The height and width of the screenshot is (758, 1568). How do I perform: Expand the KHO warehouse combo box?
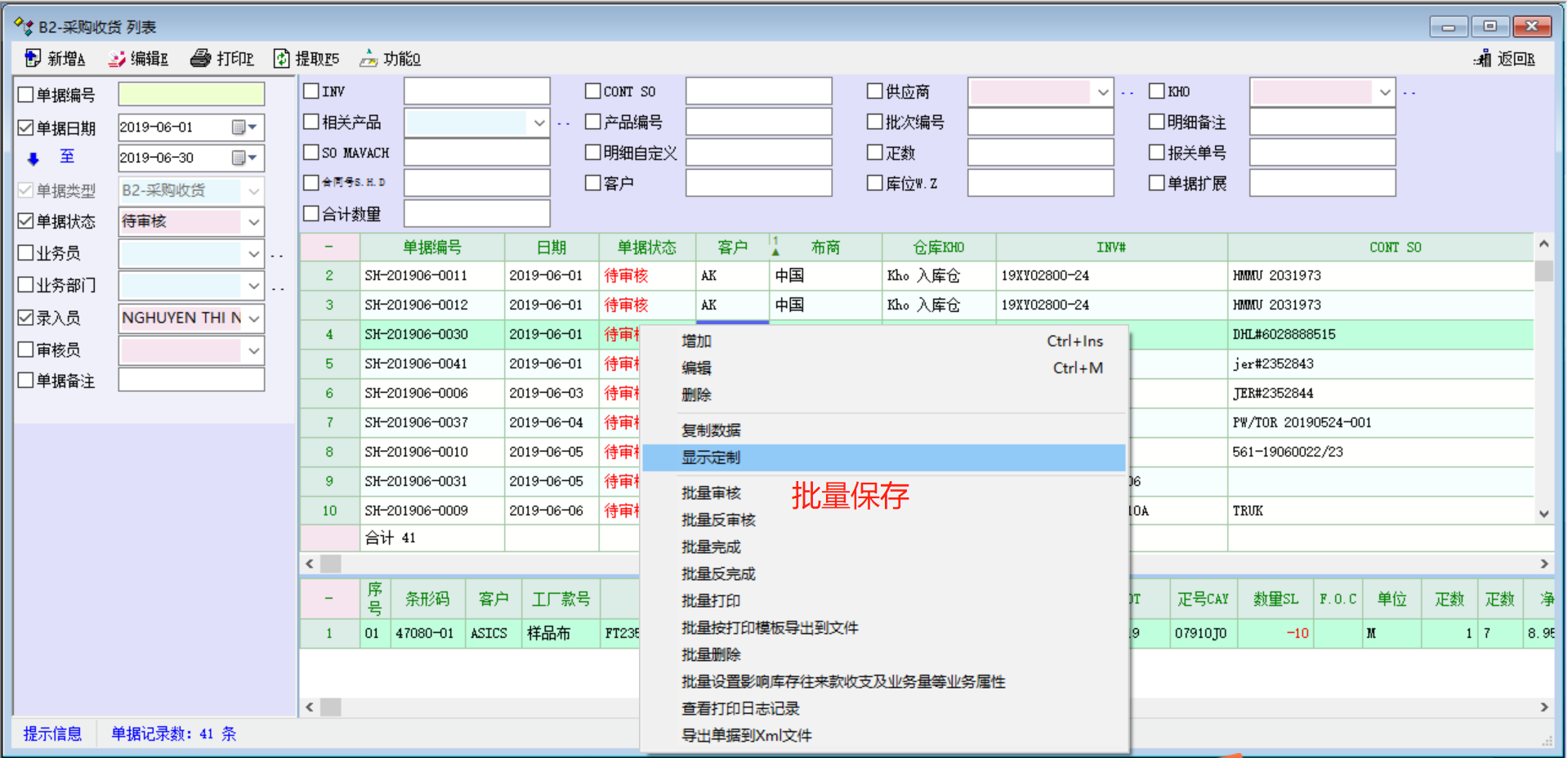pos(1384,92)
